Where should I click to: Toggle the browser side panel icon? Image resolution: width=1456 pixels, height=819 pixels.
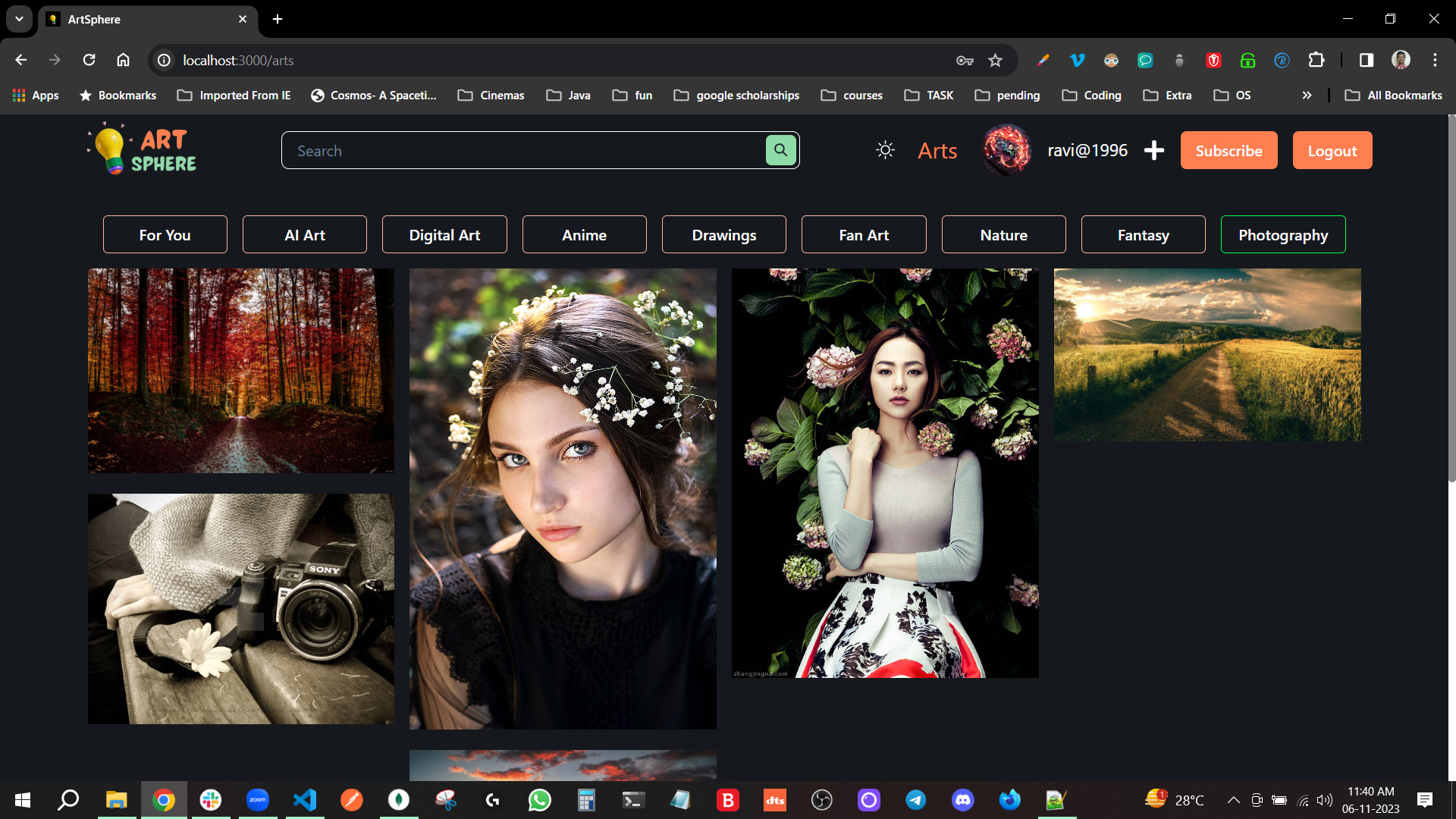1366,61
